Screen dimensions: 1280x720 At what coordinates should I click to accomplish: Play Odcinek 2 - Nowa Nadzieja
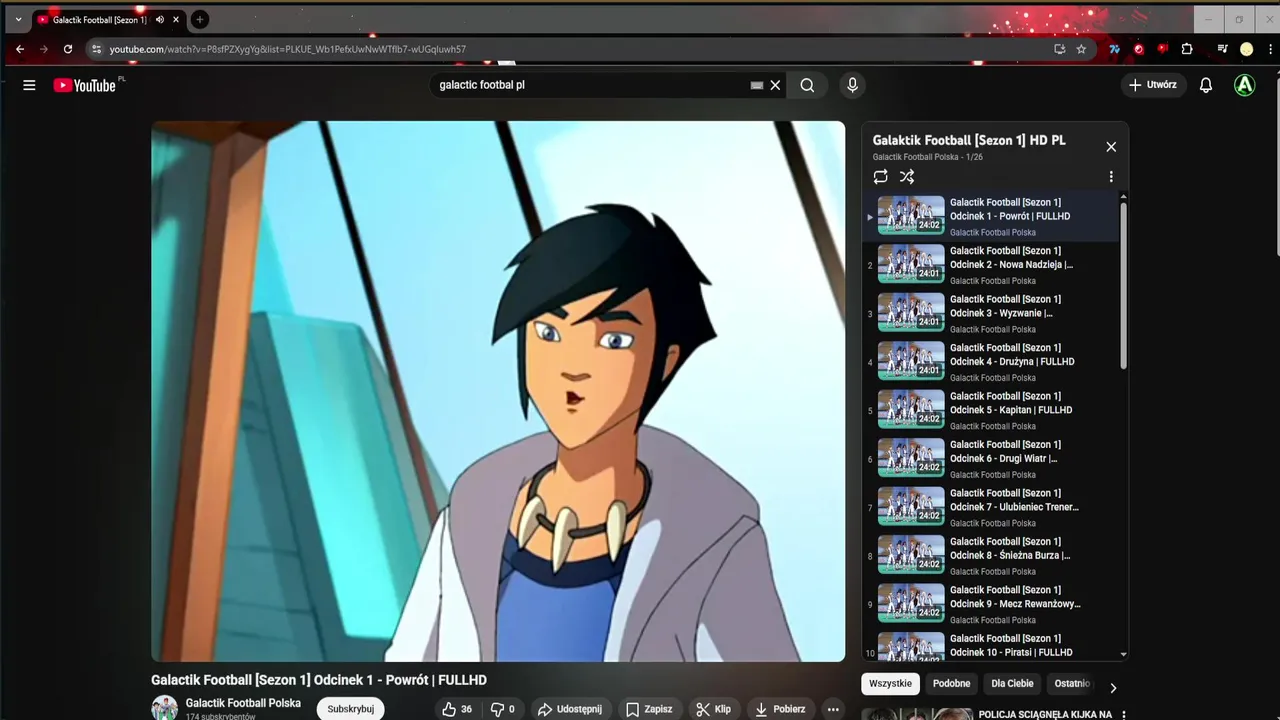990,265
